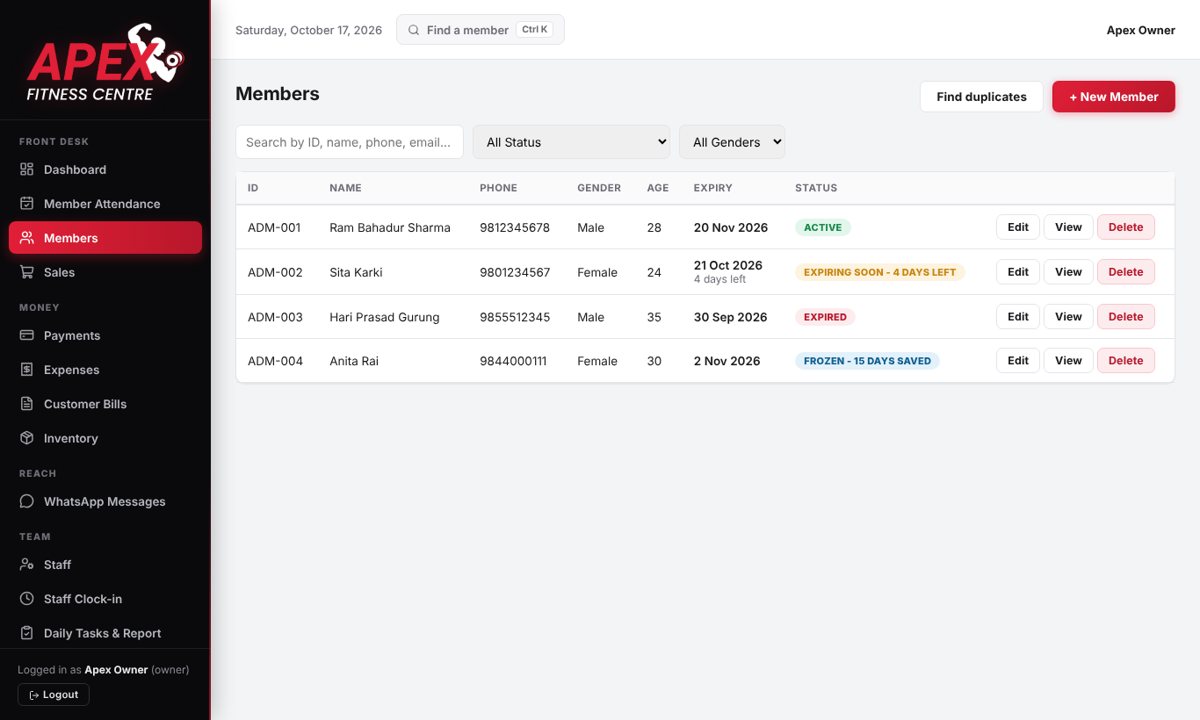Click phone number 9855512345
The image size is (1200, 720).
tap(515, 317)
